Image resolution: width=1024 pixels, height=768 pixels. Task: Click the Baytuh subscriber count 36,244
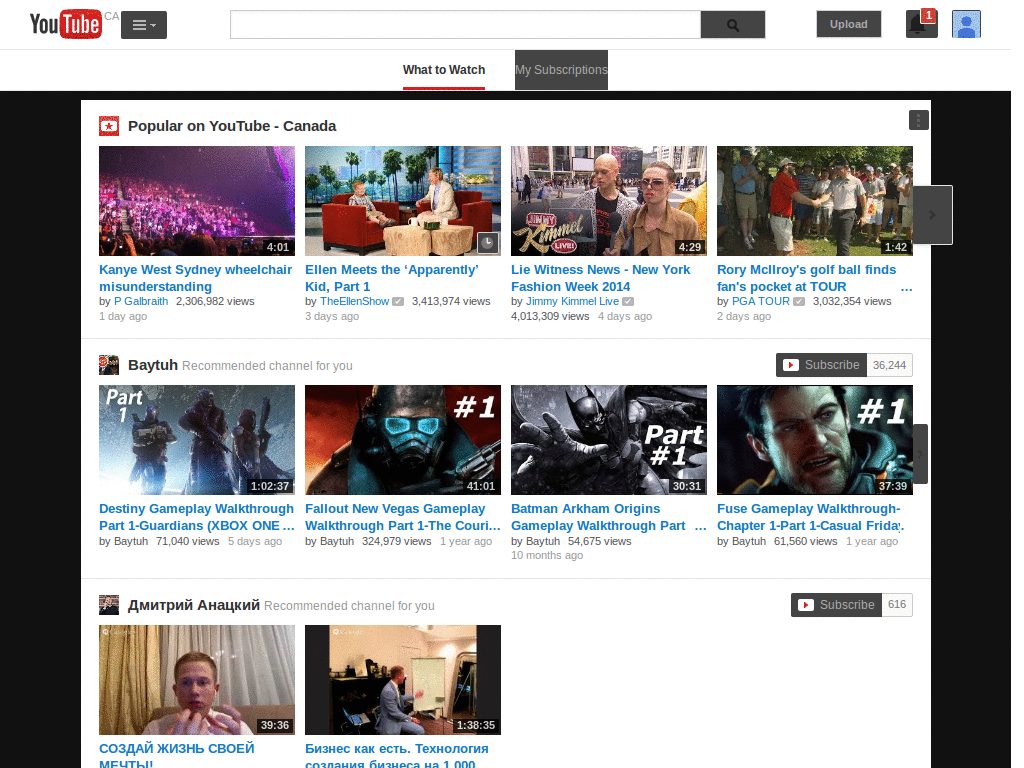889,365
